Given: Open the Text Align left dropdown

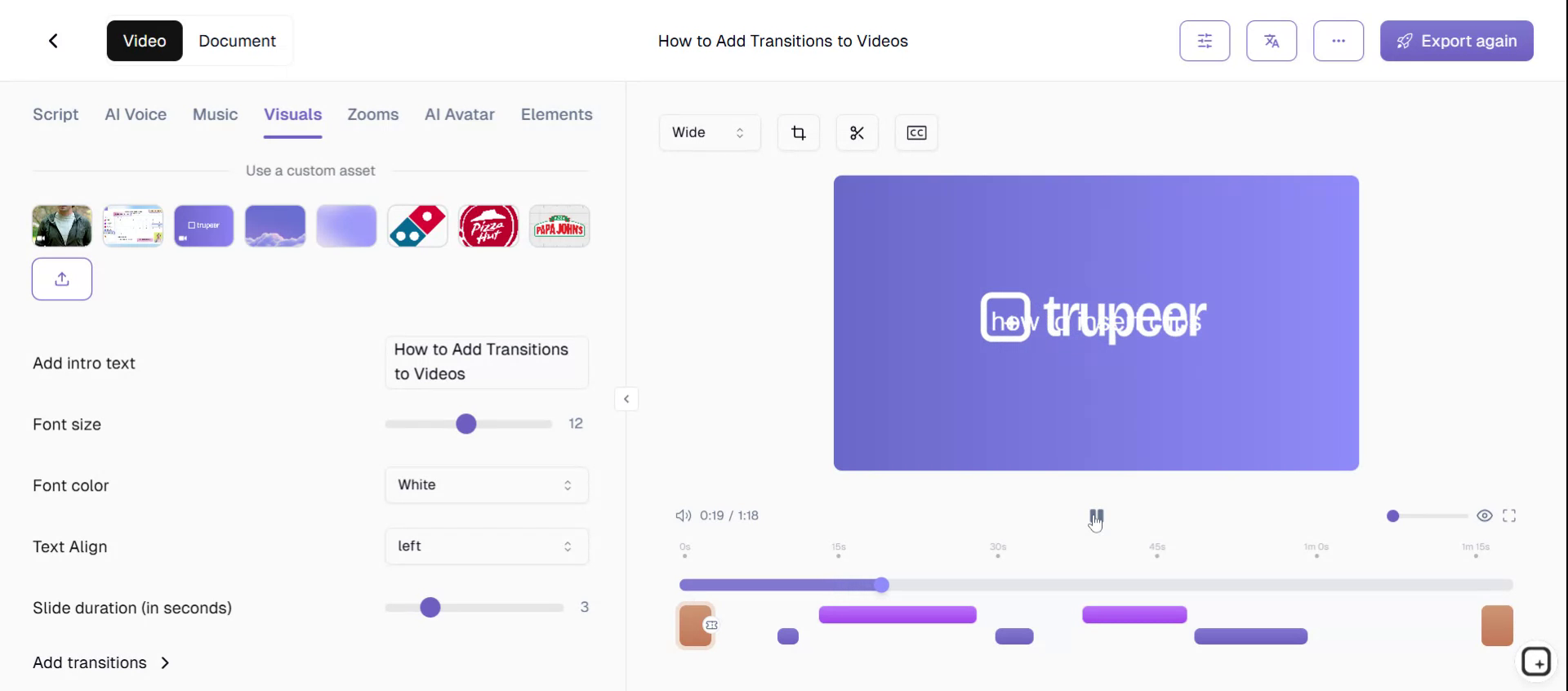Looking at the screenshot, I should (487, 546).
